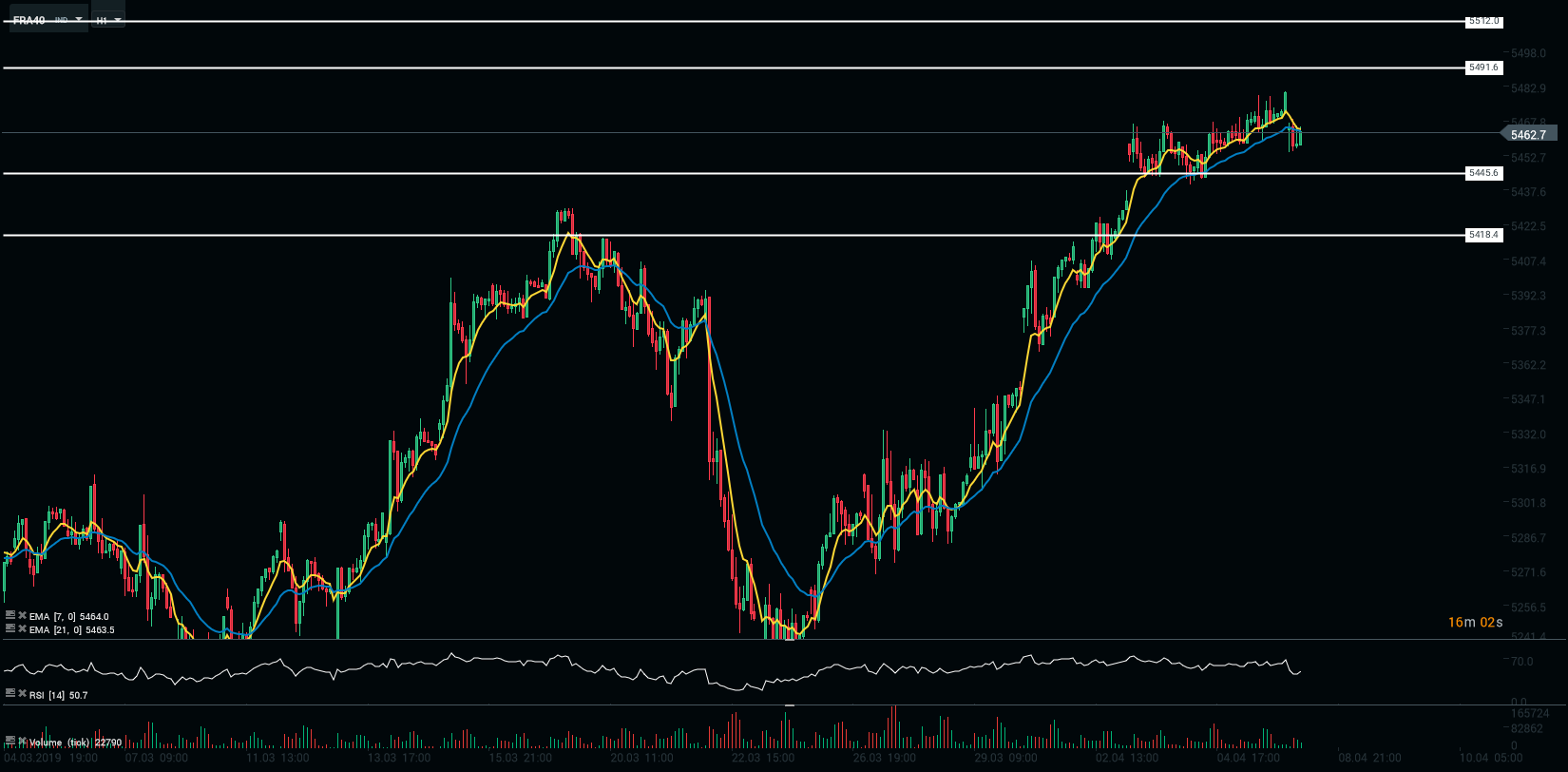Click the 04.03.2019 19:00 time axis label
The image size is (1568, 772).
(x=52, y=759)
